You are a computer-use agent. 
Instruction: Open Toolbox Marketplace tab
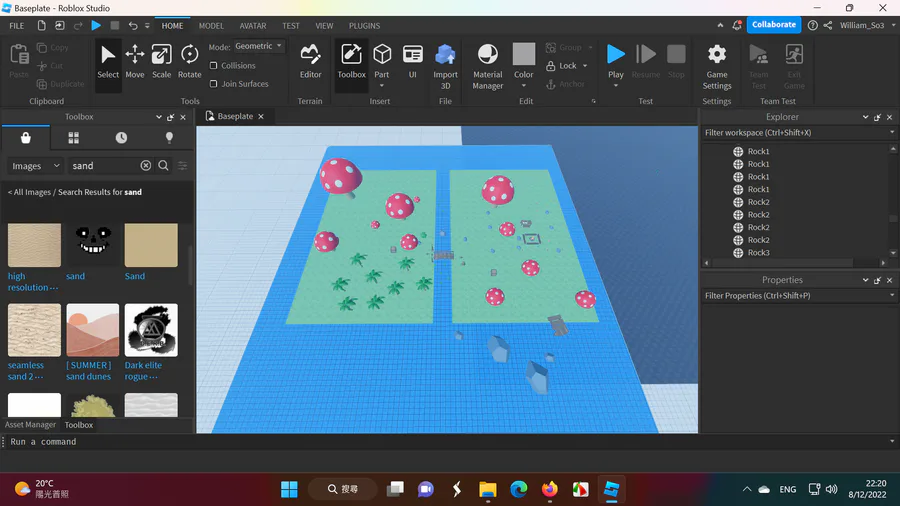26,138
